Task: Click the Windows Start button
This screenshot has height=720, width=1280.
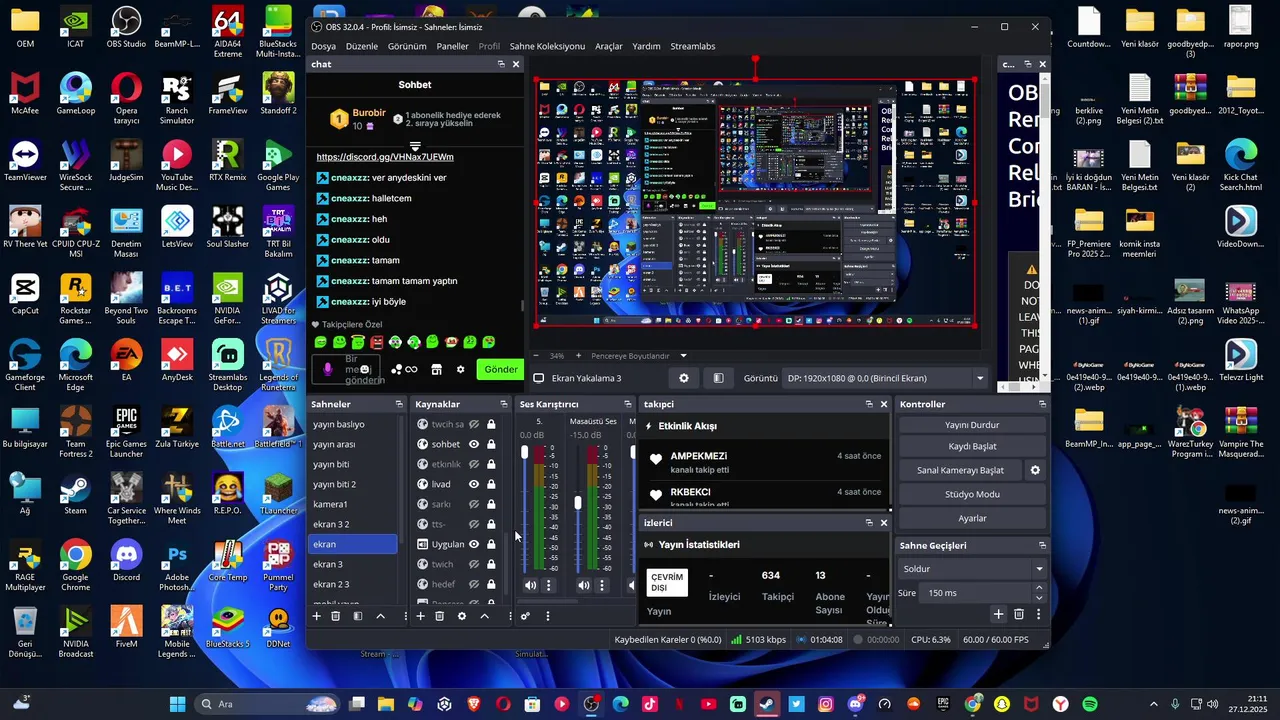Action: coord(178,704)
